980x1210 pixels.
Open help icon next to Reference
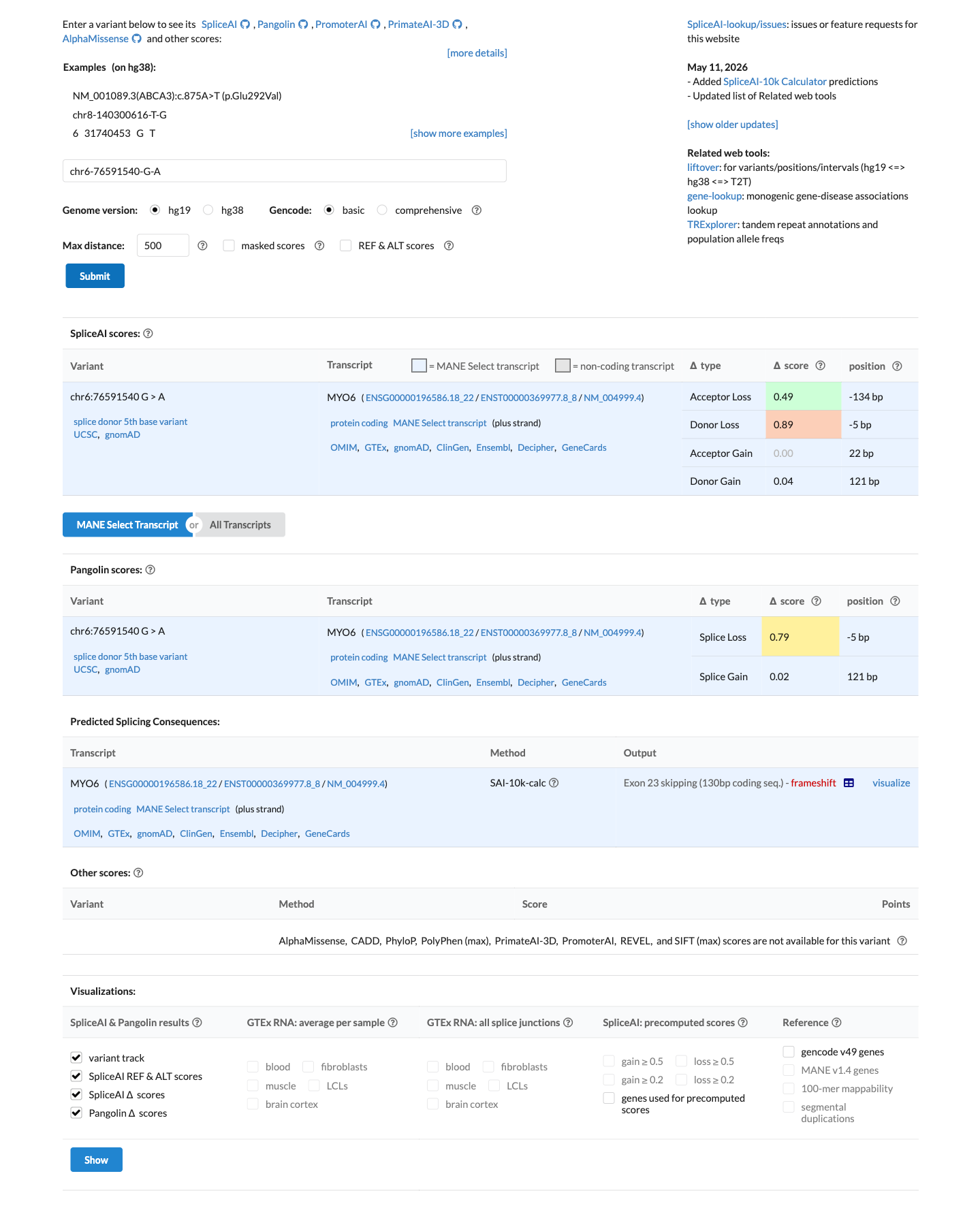pos(836,1023)
